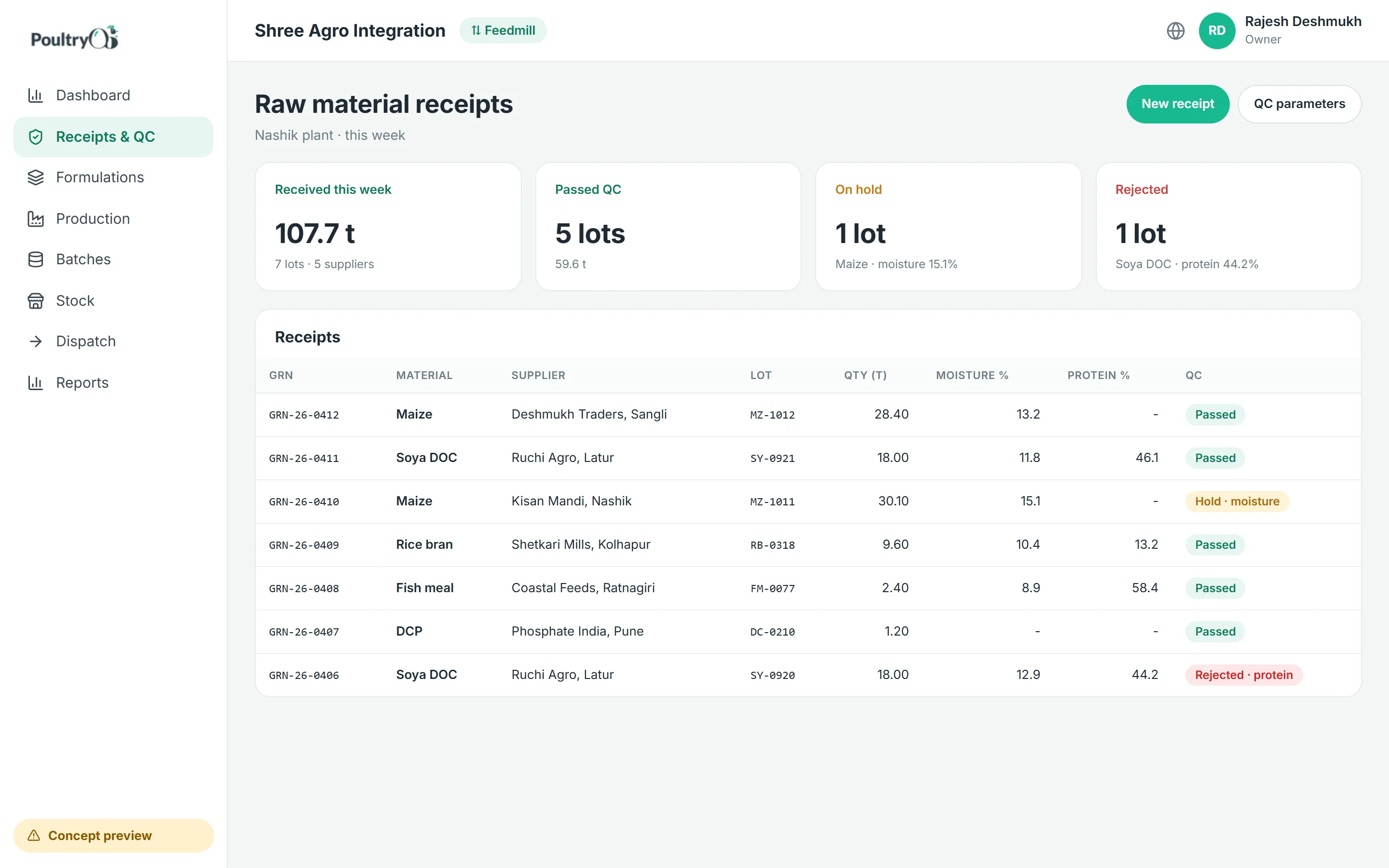Open the Batches section
The image size is (1389, 868).
(x=113, y=259)
